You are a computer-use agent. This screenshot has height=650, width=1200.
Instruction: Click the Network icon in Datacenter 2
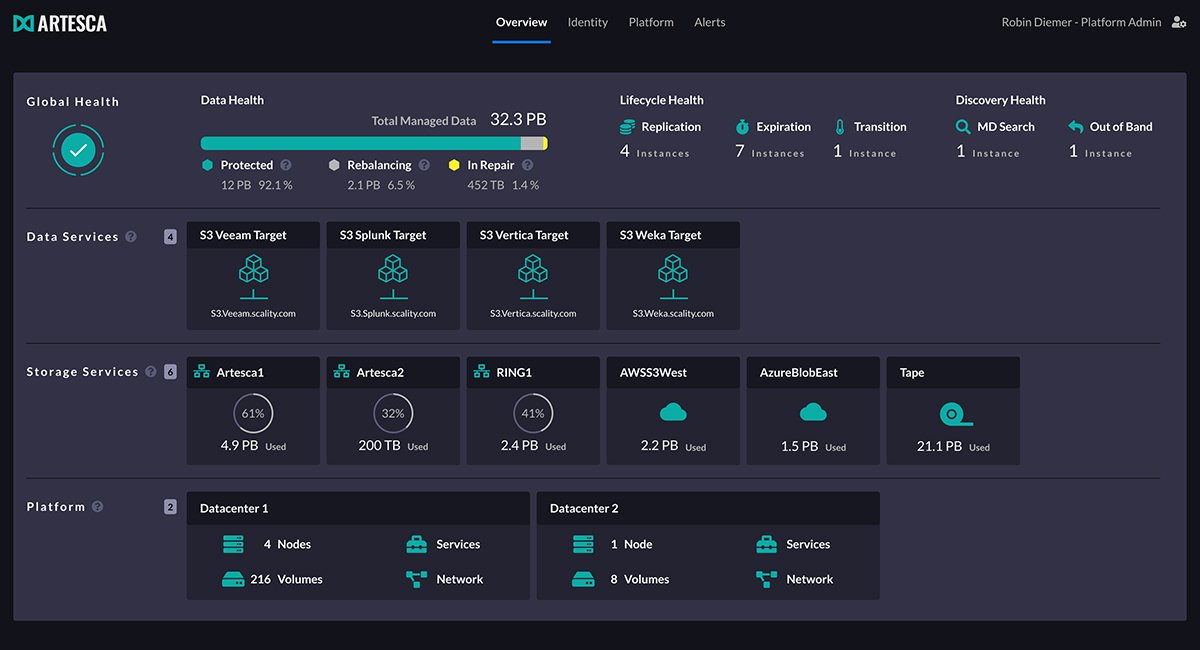(x=765, y=579)
